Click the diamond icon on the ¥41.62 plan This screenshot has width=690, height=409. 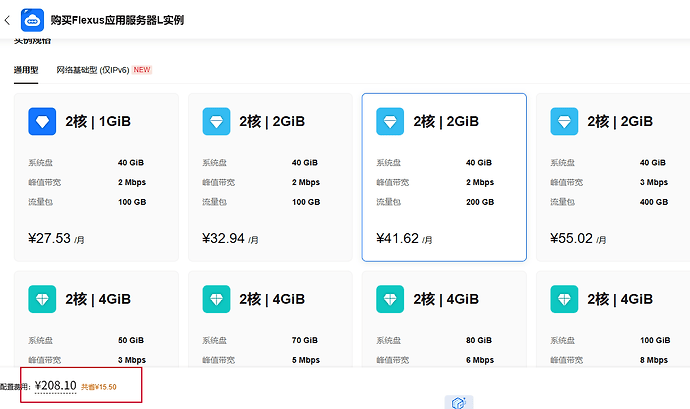pyautogui.click(x=390, y=122)
